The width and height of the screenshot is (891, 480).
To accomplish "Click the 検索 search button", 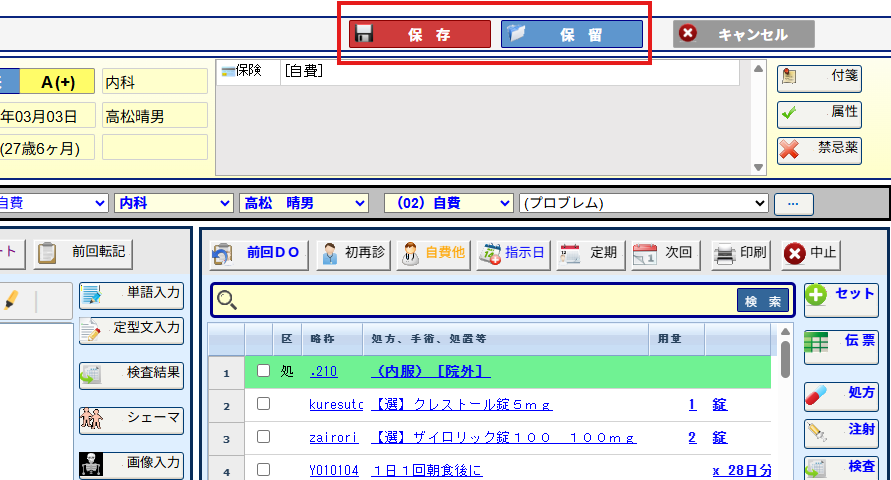I will tap(762, 300).
